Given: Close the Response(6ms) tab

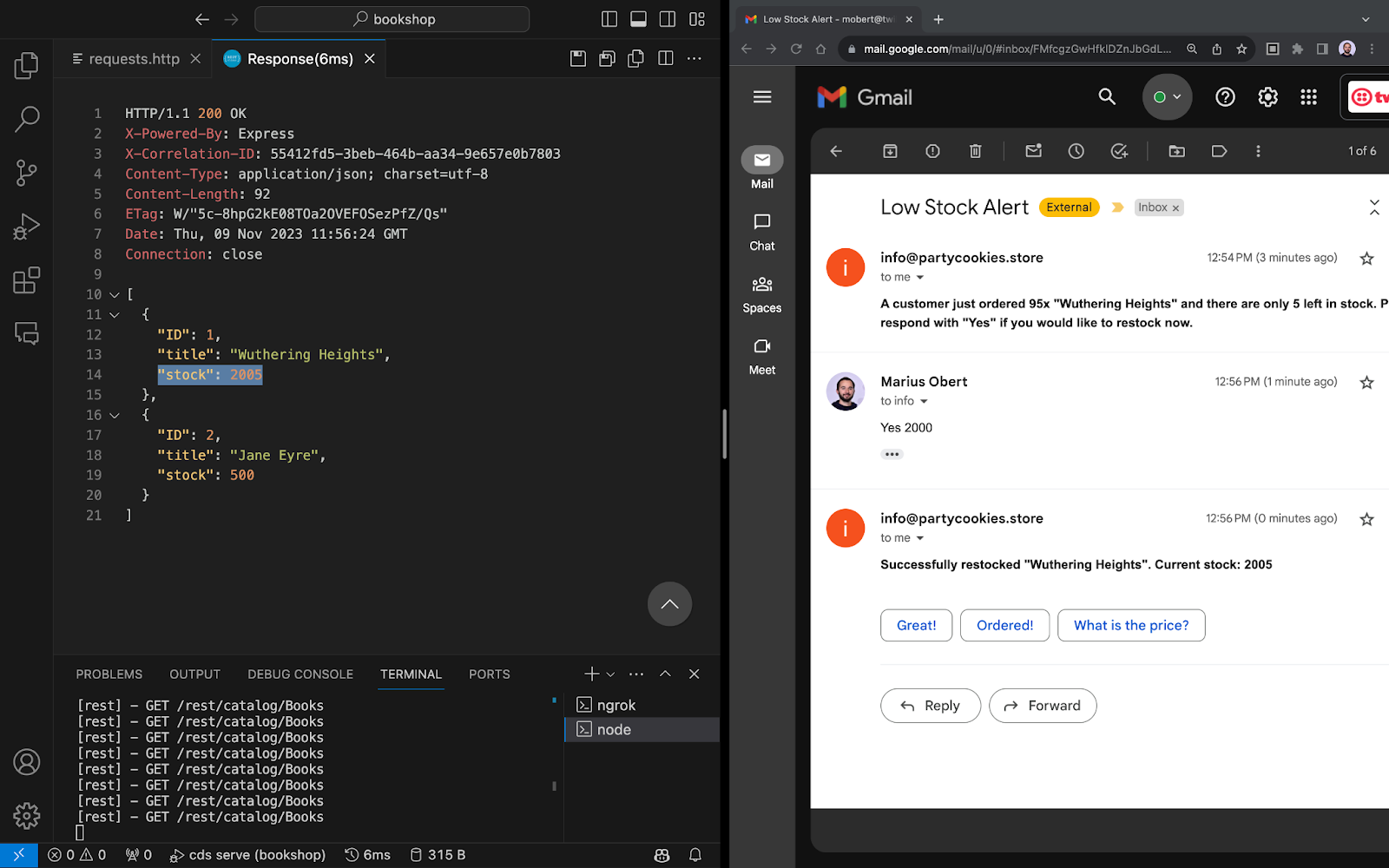Looking at the screenshot, I should [x=370, y=58].
